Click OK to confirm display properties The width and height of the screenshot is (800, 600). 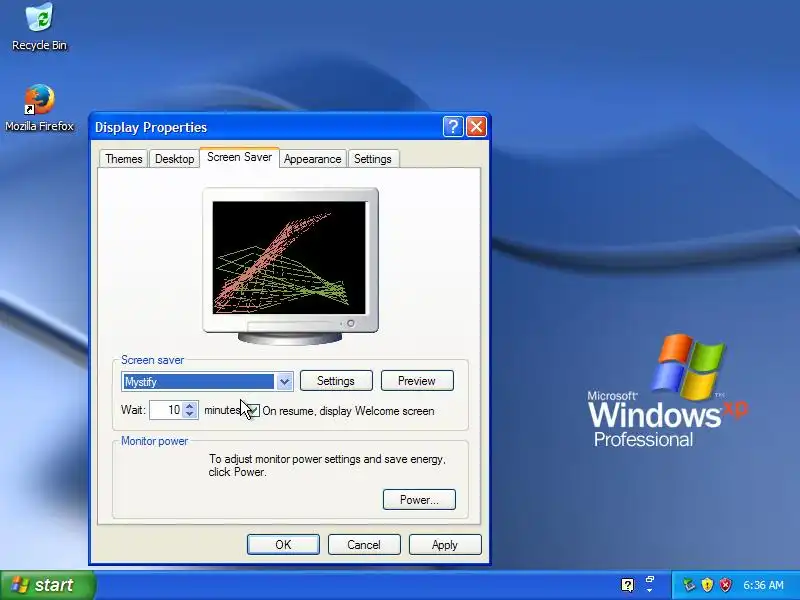[283, 545]
